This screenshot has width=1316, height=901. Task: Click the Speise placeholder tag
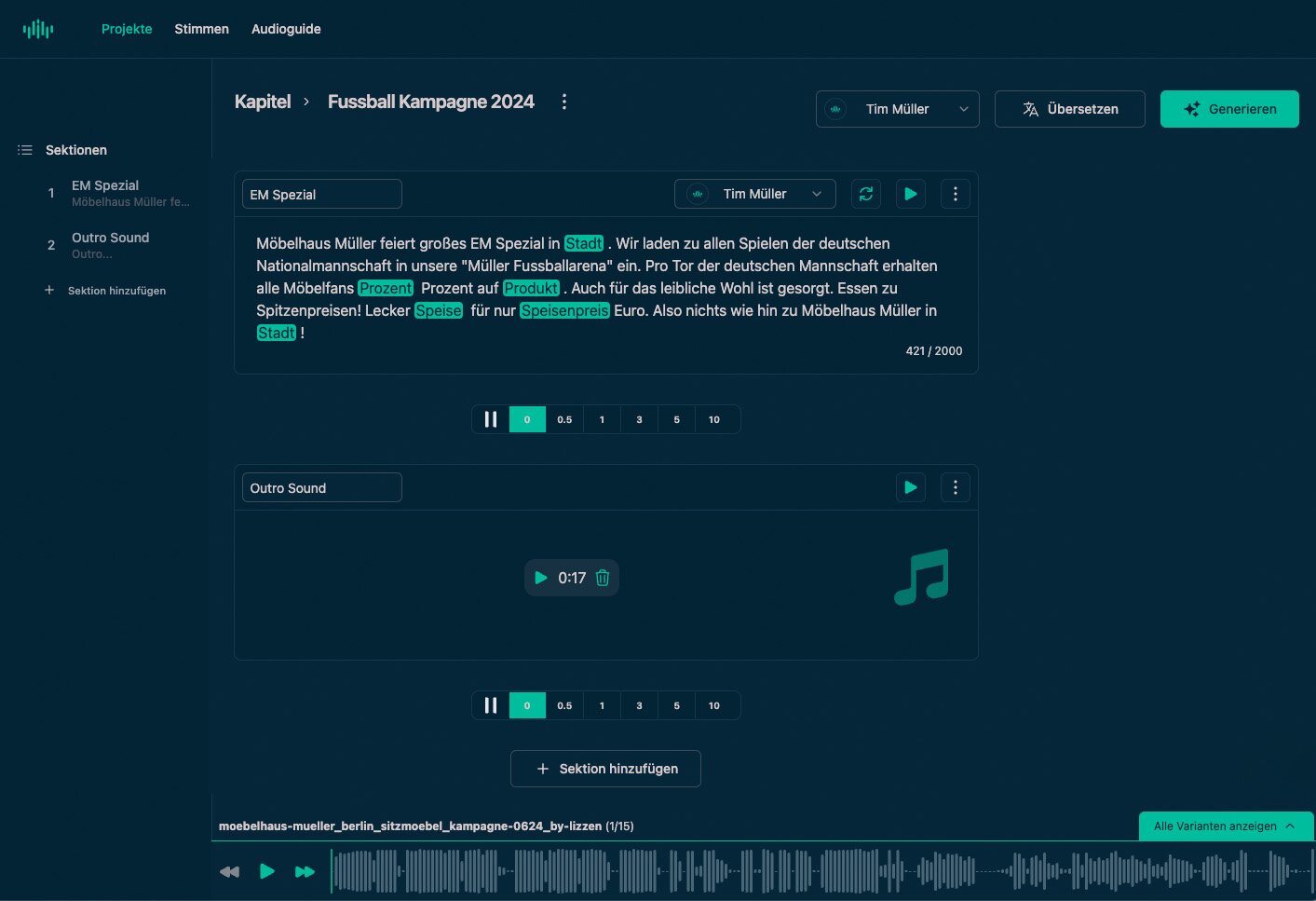click(x=439, y=310)
